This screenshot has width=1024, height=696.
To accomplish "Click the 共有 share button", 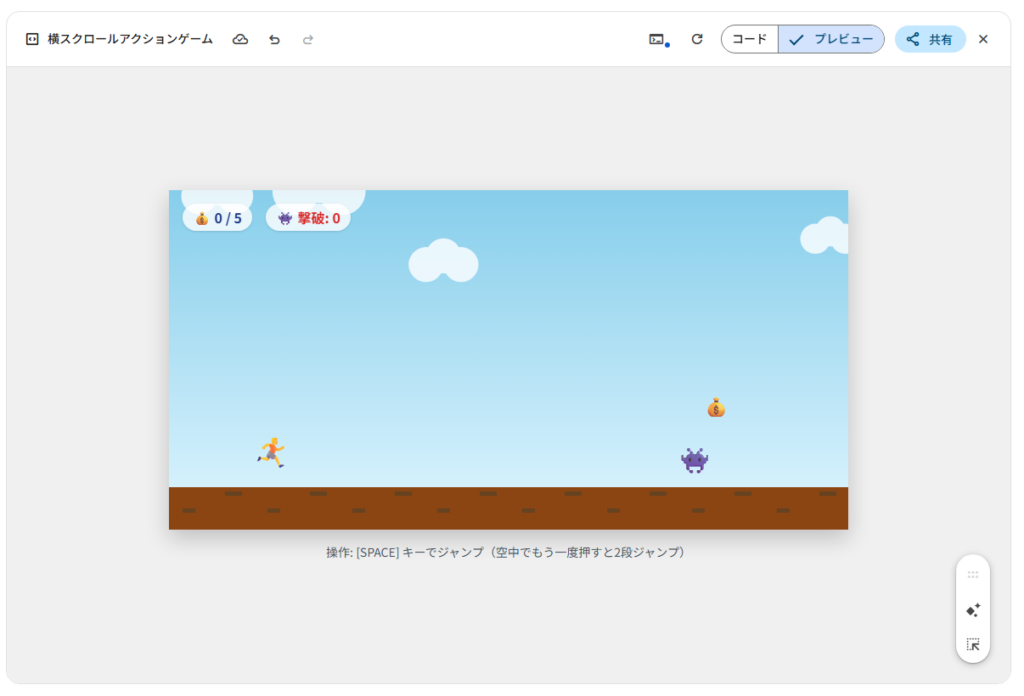I will click(930, 39).
